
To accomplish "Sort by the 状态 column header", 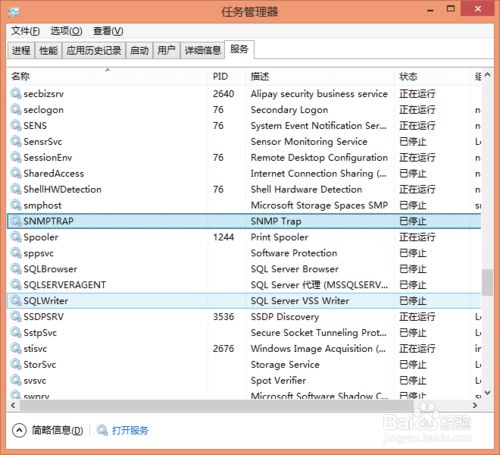I will point(433,76).
